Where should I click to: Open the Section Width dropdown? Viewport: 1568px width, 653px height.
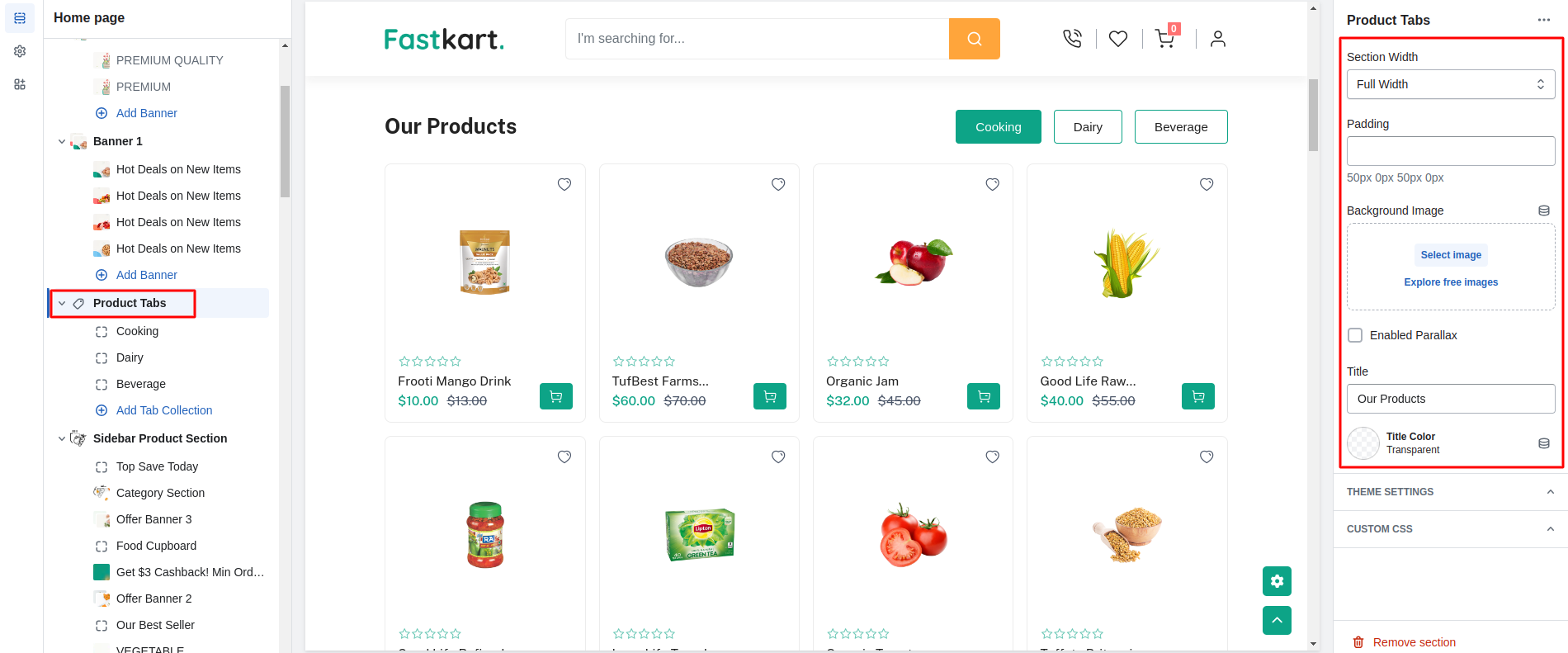[x=1450, y=84]
